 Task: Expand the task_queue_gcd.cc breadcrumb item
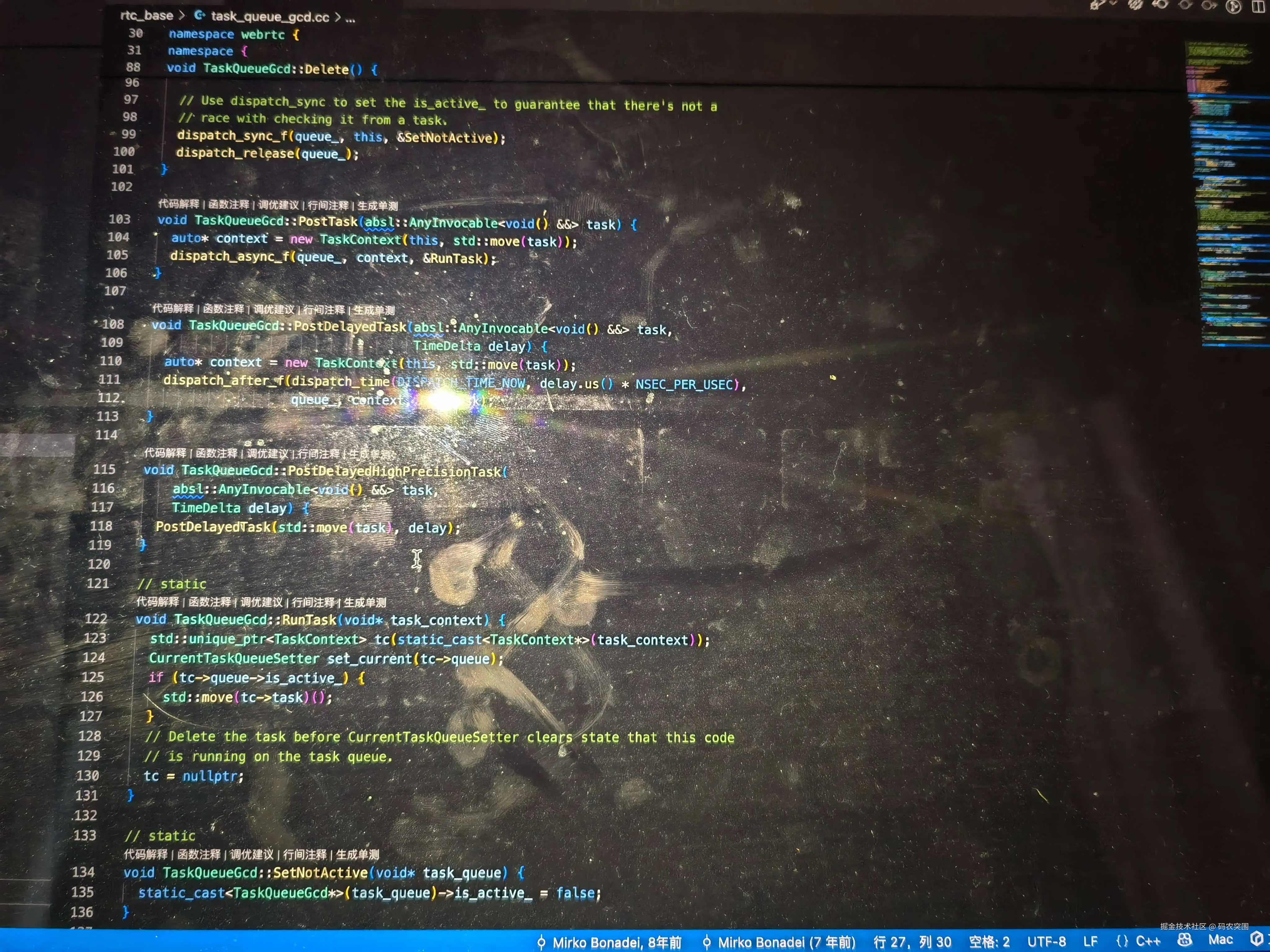click(270, 17)
